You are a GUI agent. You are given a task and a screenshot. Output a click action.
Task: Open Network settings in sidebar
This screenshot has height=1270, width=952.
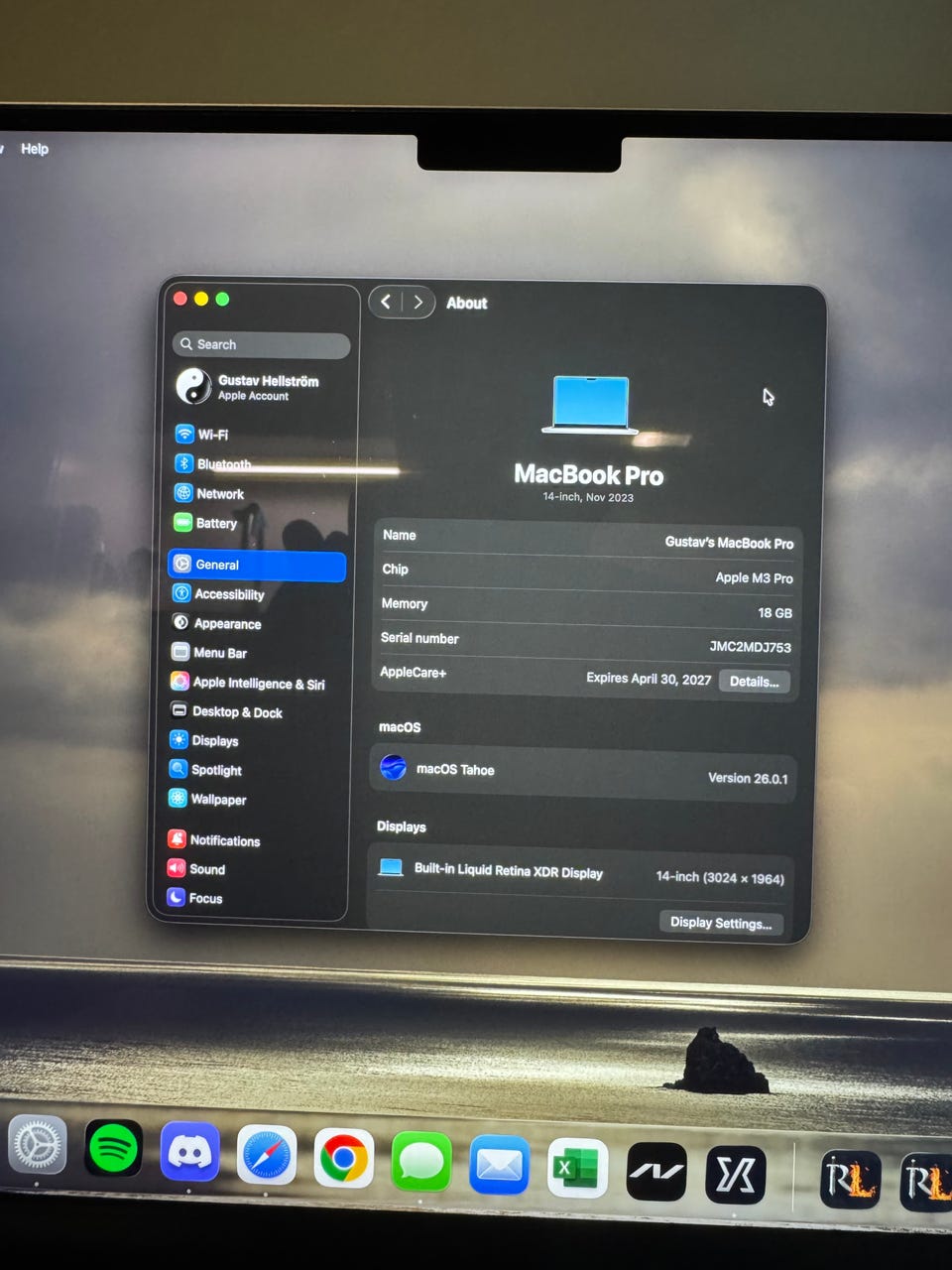tap(208, 493)
